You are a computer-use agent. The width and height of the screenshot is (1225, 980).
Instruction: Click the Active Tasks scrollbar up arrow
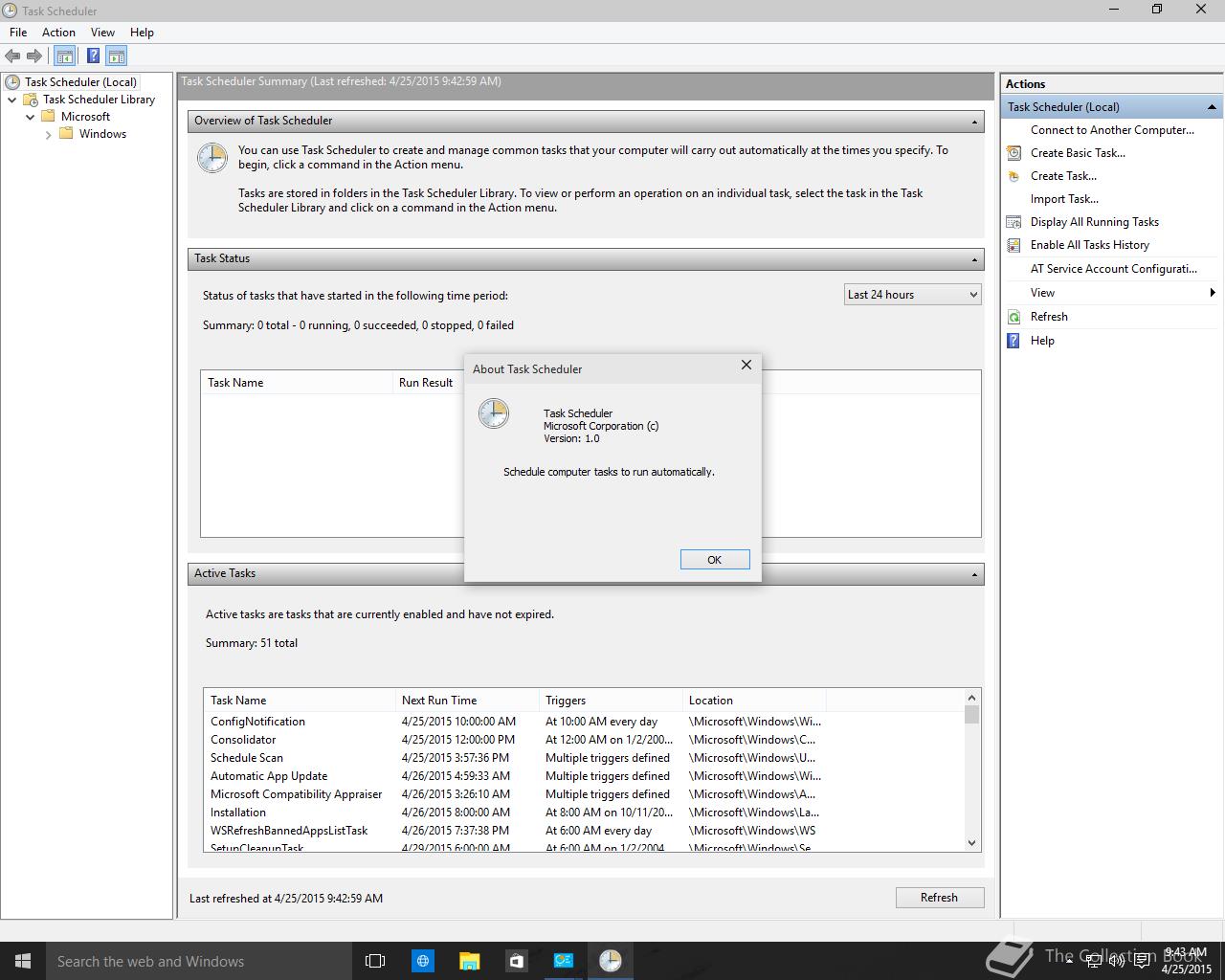[x=972, y=698]
